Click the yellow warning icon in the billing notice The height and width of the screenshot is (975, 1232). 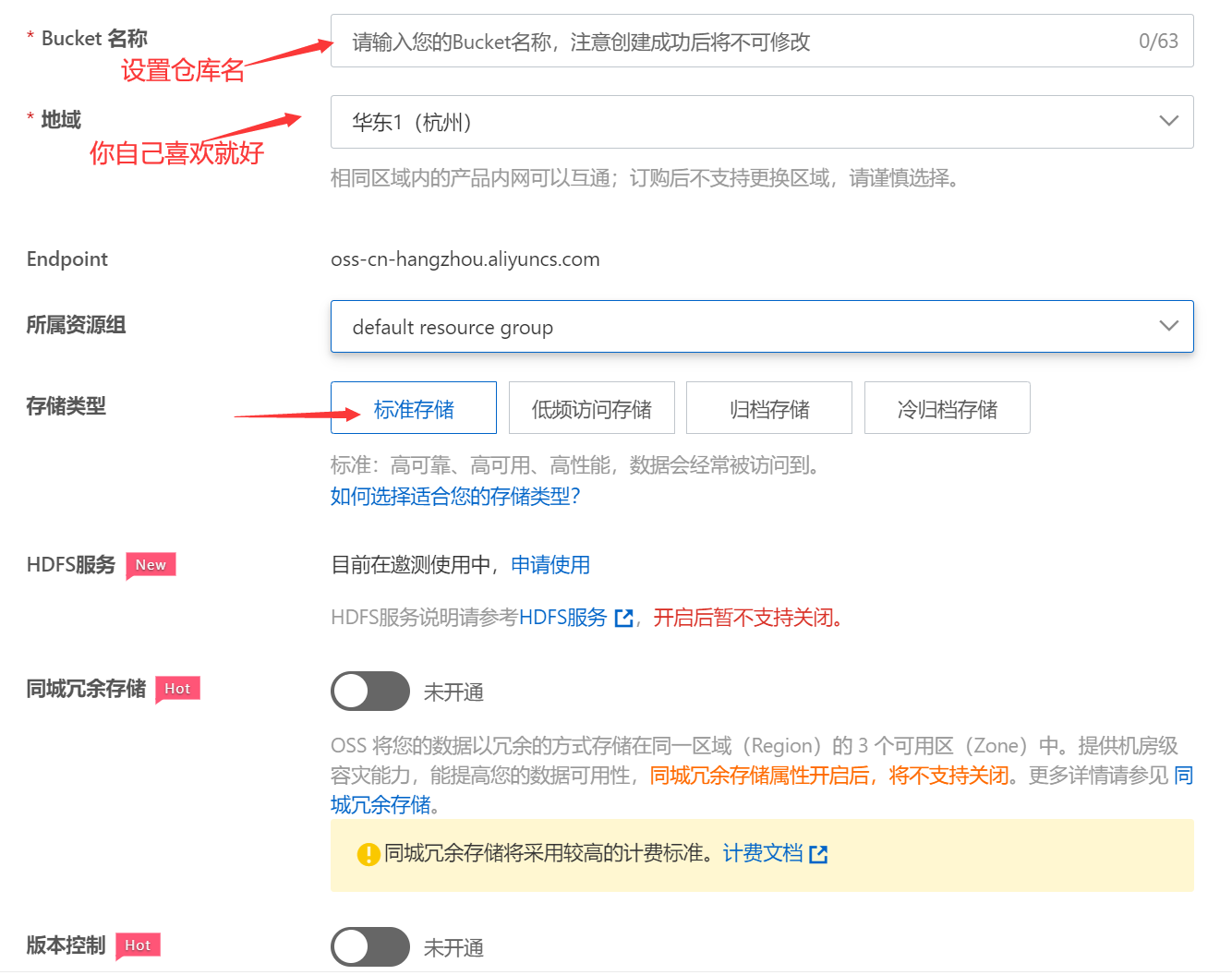click(x=368, y=854)
